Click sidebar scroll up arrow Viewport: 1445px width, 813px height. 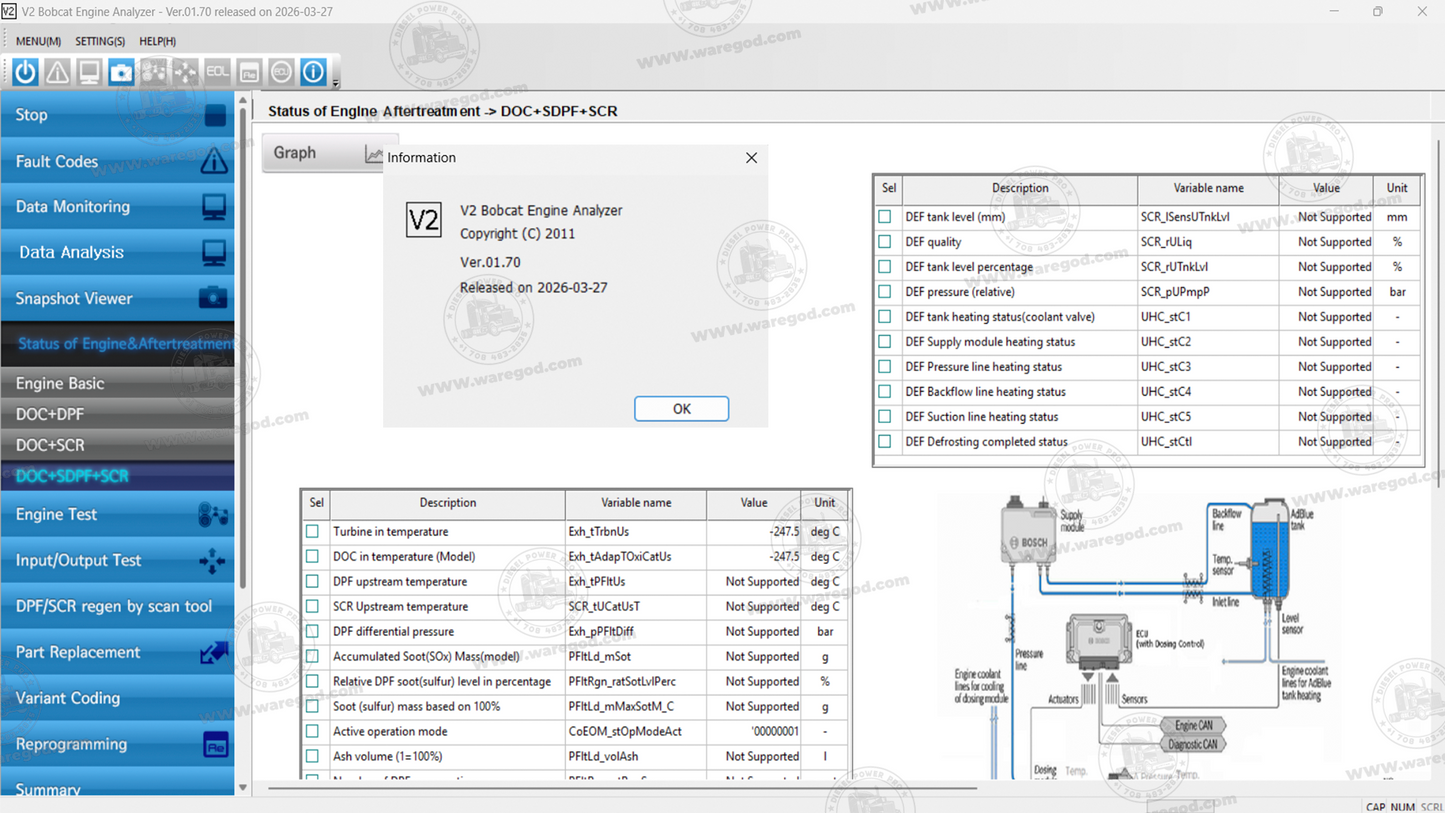point(242,101)
